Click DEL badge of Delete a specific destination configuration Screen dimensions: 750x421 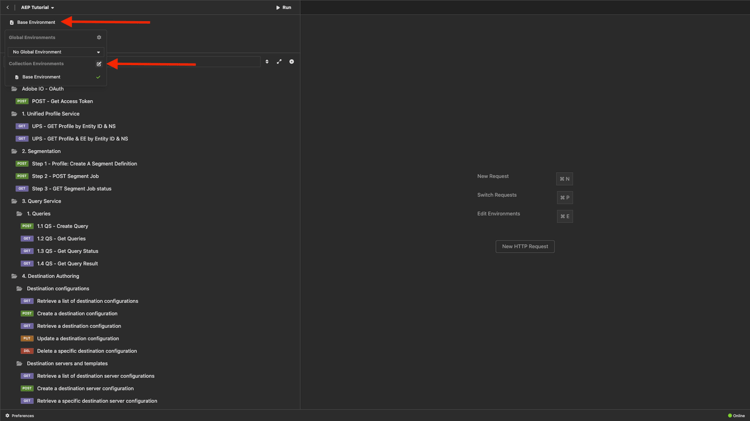click(27, 351)
